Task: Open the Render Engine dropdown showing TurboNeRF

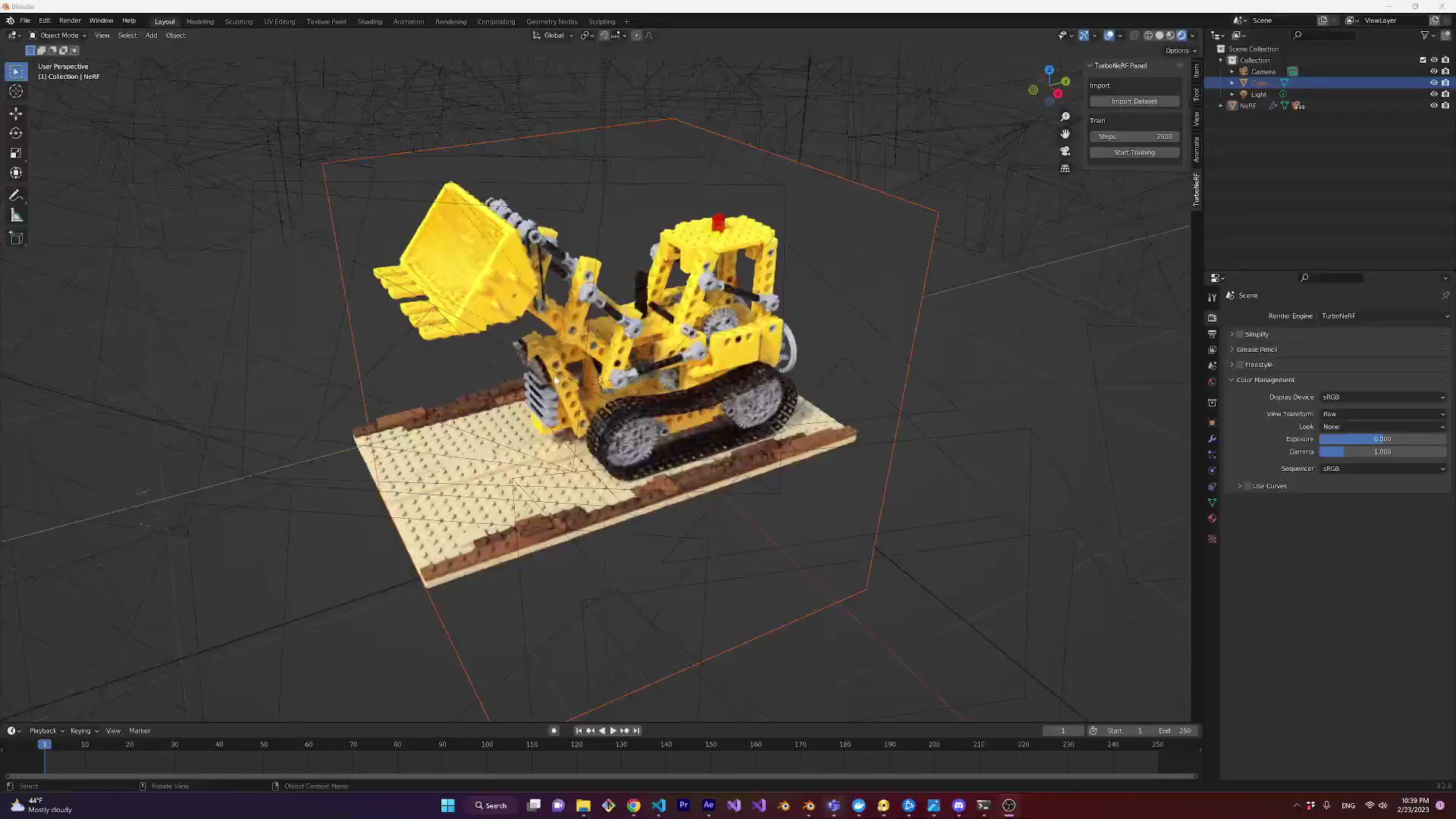Action: 1384,316
